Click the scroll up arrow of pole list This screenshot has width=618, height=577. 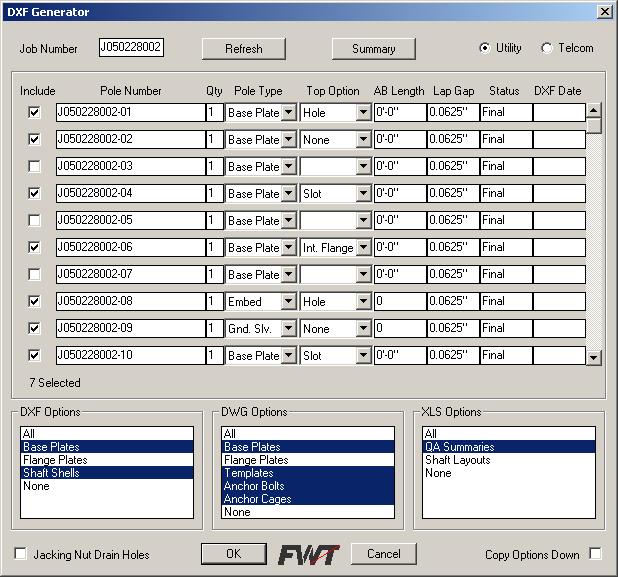click(x=594, y=110)
